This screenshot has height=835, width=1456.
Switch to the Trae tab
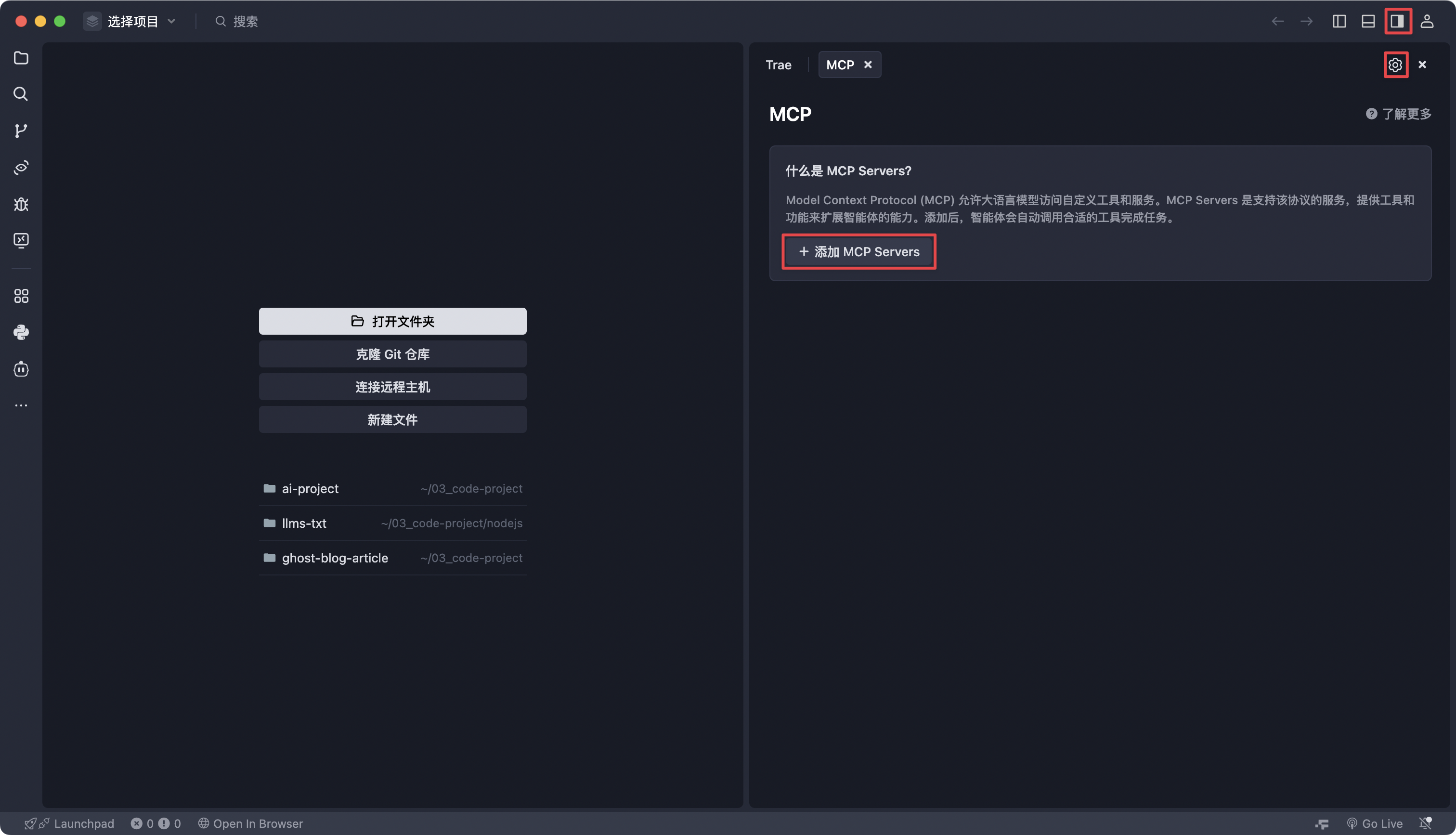point(778,65)
